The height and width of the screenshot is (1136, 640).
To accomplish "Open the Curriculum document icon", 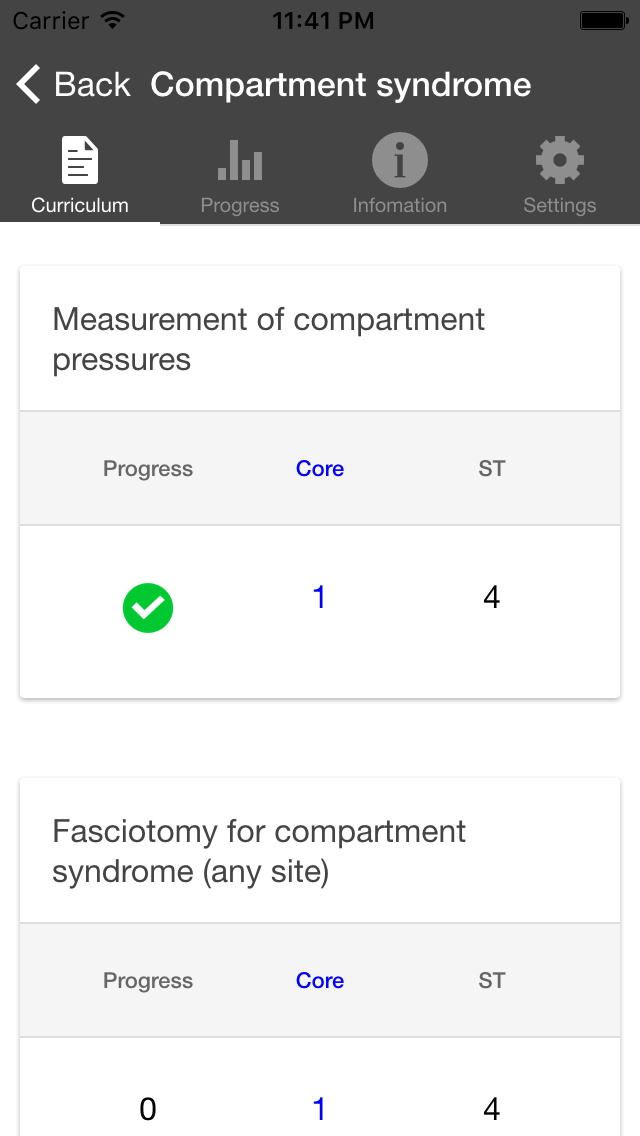I will [x=80, y=161].
